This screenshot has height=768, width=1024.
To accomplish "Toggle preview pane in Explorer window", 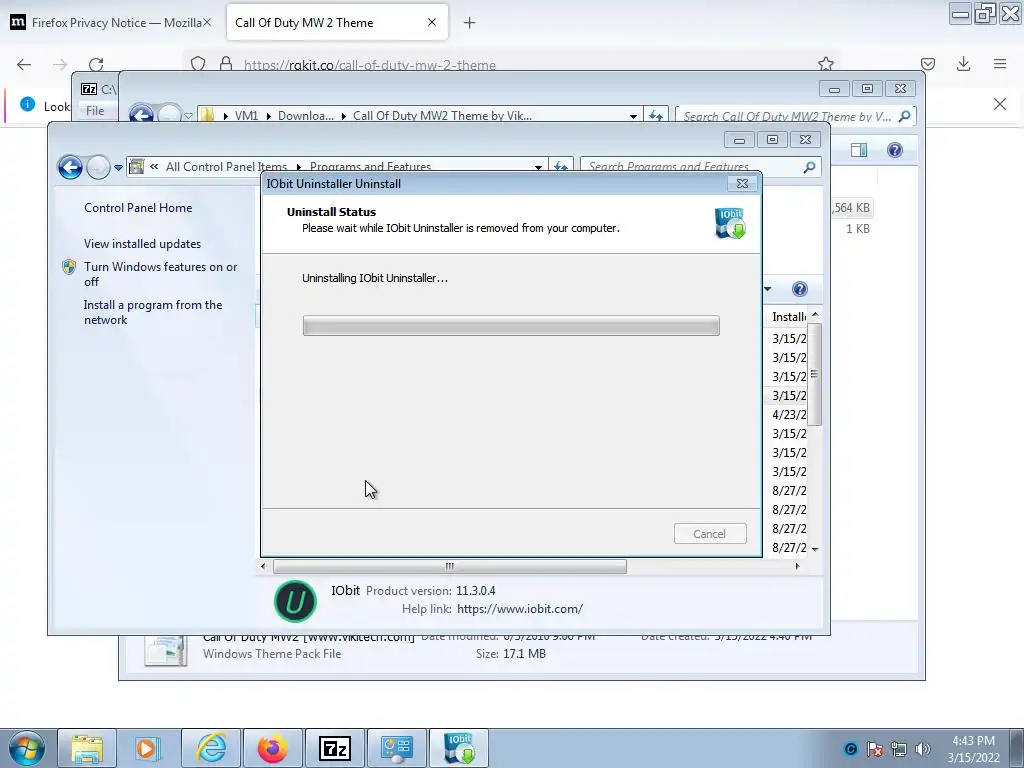I will pyautogui.click(x=859, y=150).
